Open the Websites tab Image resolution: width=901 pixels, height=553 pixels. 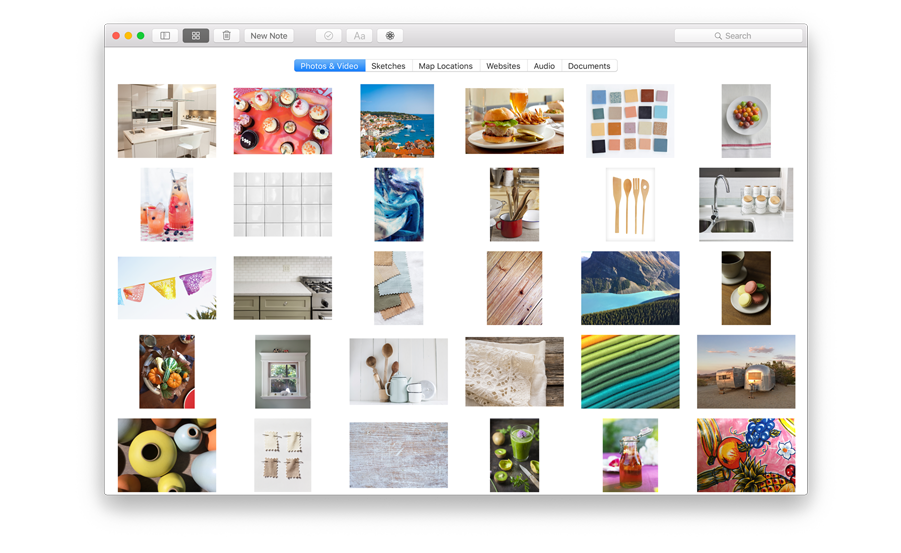pos(503,66)
